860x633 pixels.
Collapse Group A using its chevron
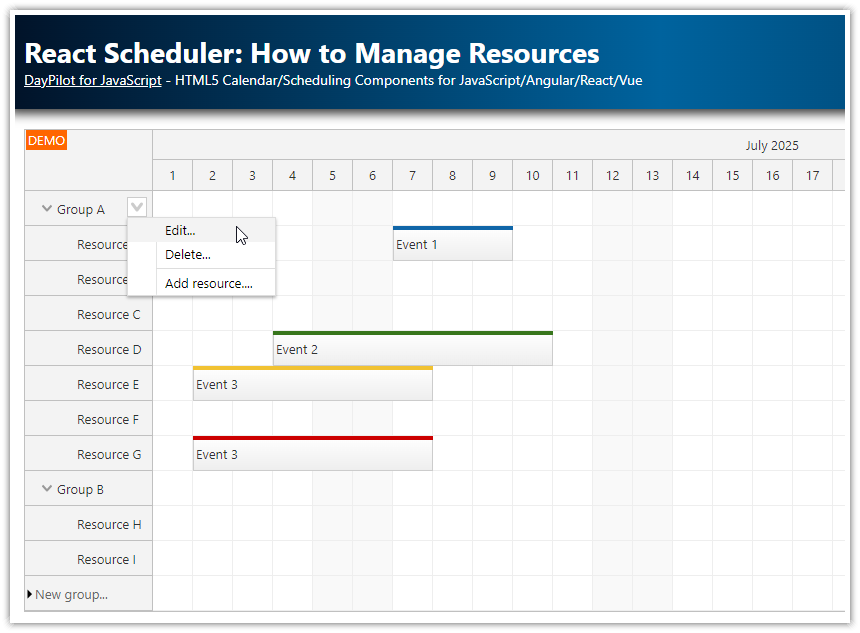(46, 208)
